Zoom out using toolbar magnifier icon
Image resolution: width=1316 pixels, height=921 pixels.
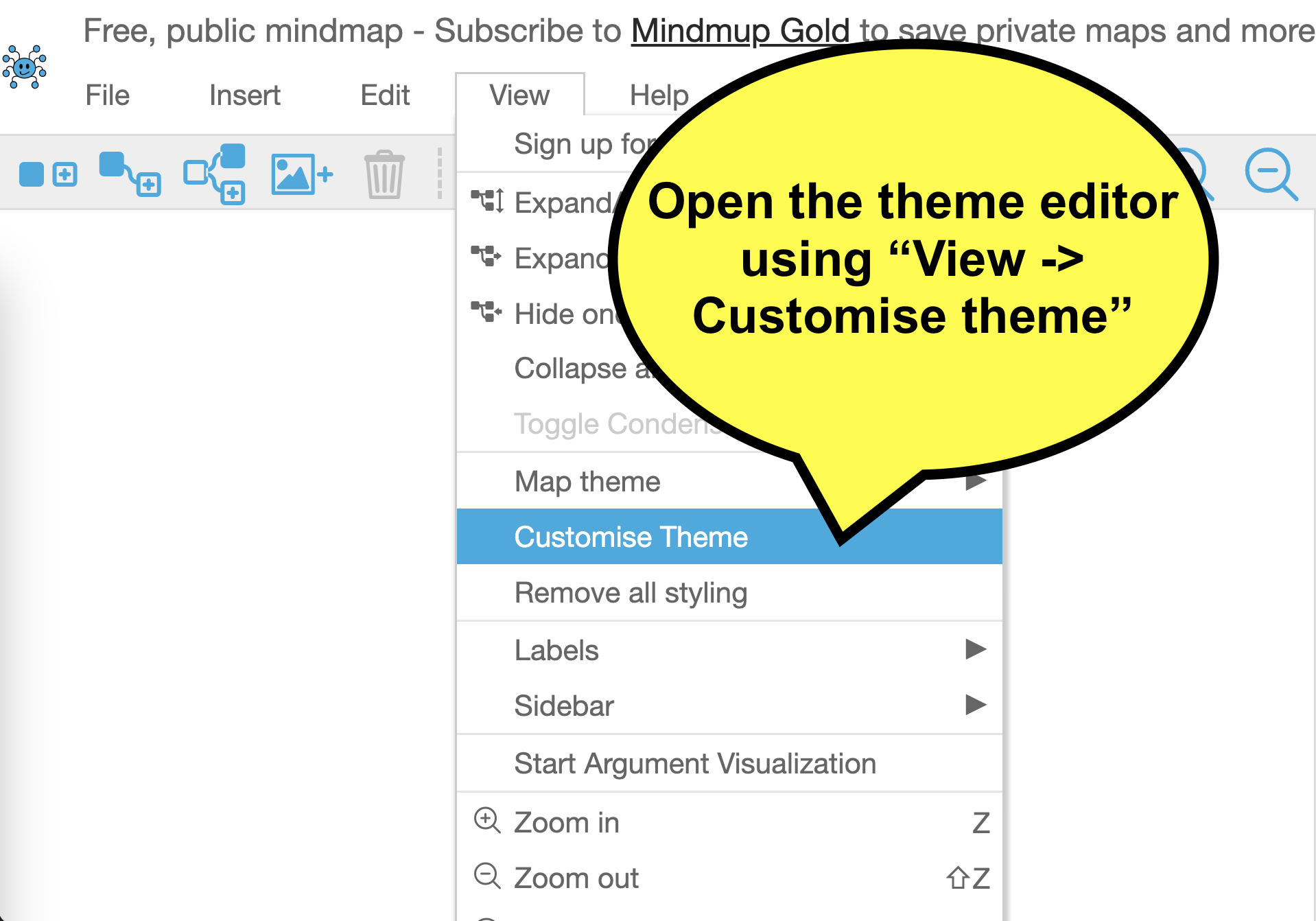click(x=1271, y=174)
